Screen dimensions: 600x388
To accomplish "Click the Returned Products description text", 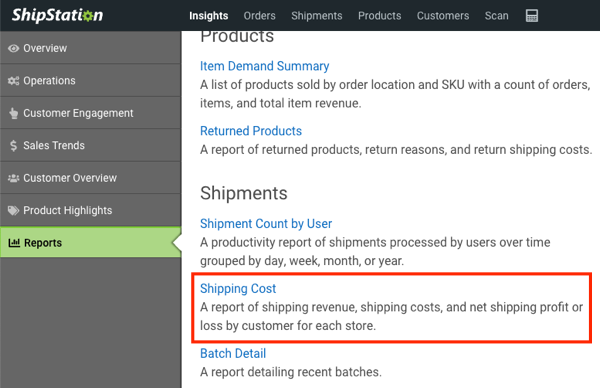I will coord(396,150).
